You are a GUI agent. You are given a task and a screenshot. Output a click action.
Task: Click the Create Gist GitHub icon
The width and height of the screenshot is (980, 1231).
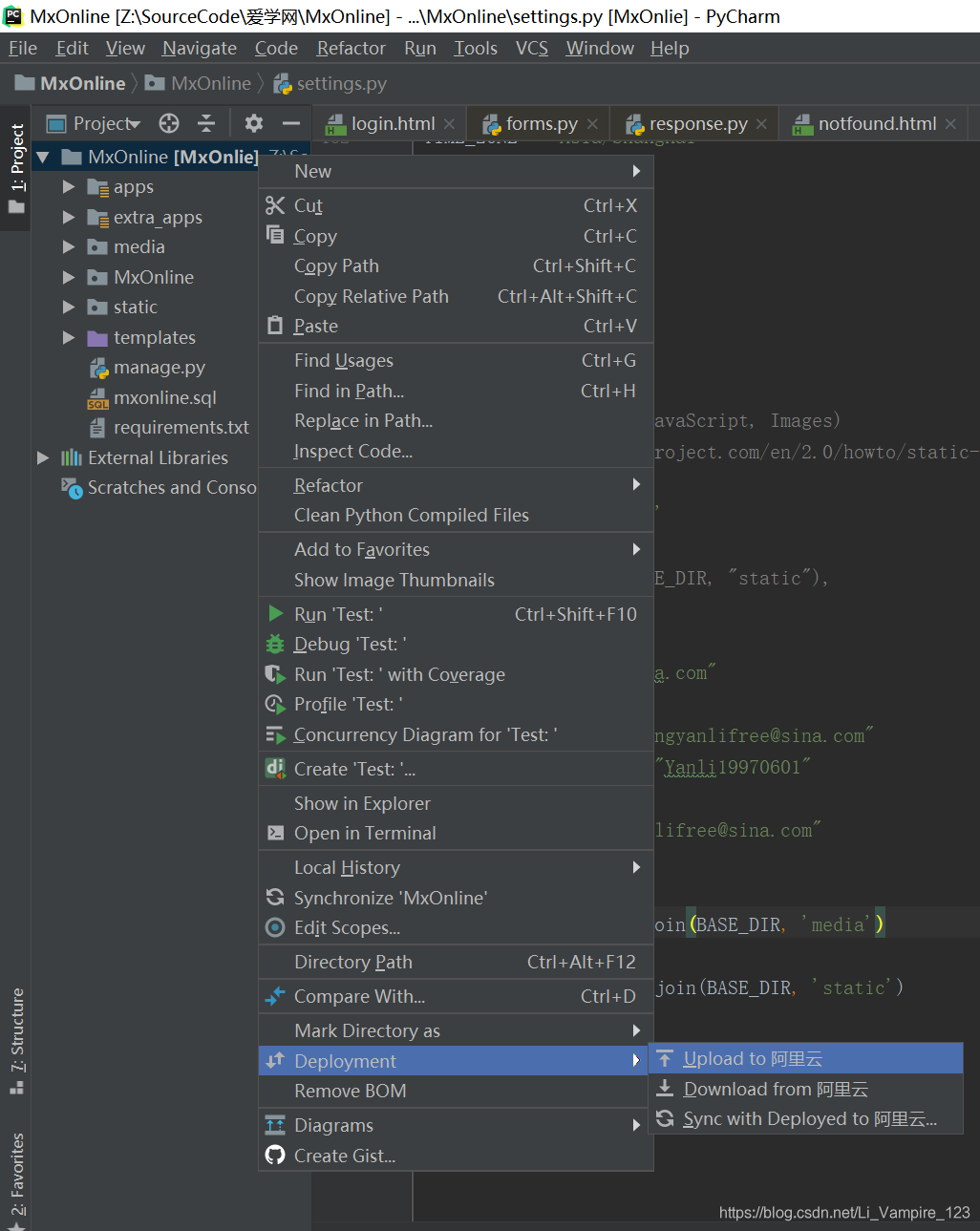[275, 1156]
